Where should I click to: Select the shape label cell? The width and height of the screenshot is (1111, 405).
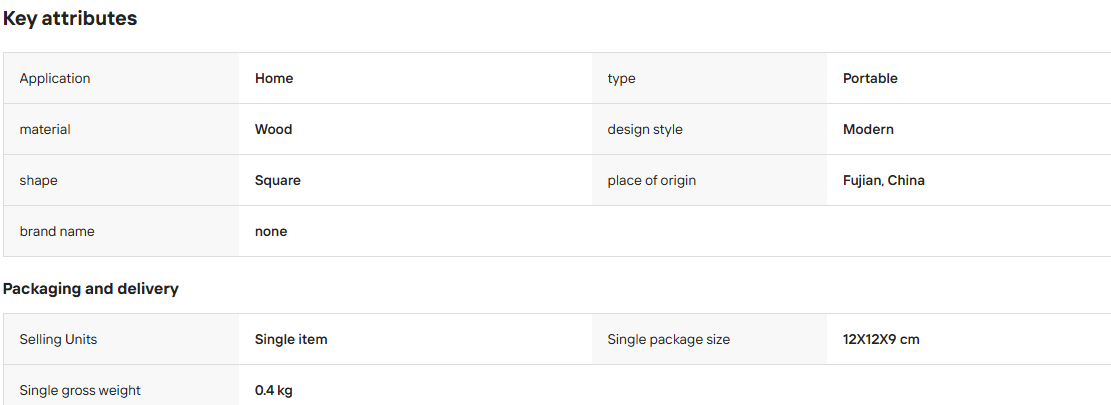click(121, 181)
